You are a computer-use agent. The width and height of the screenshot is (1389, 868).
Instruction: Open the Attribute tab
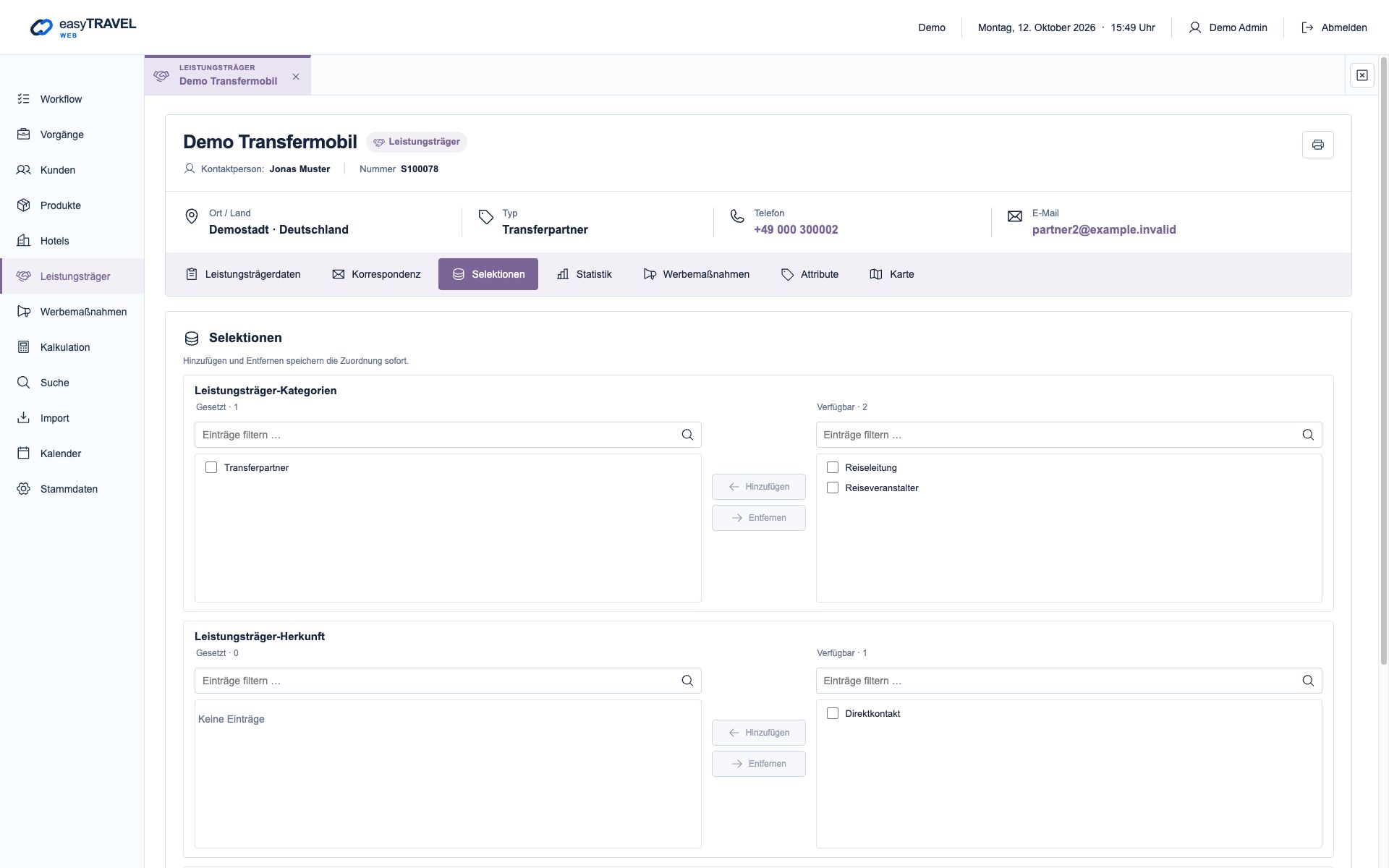pyautogui.click(x=810, y=274)
